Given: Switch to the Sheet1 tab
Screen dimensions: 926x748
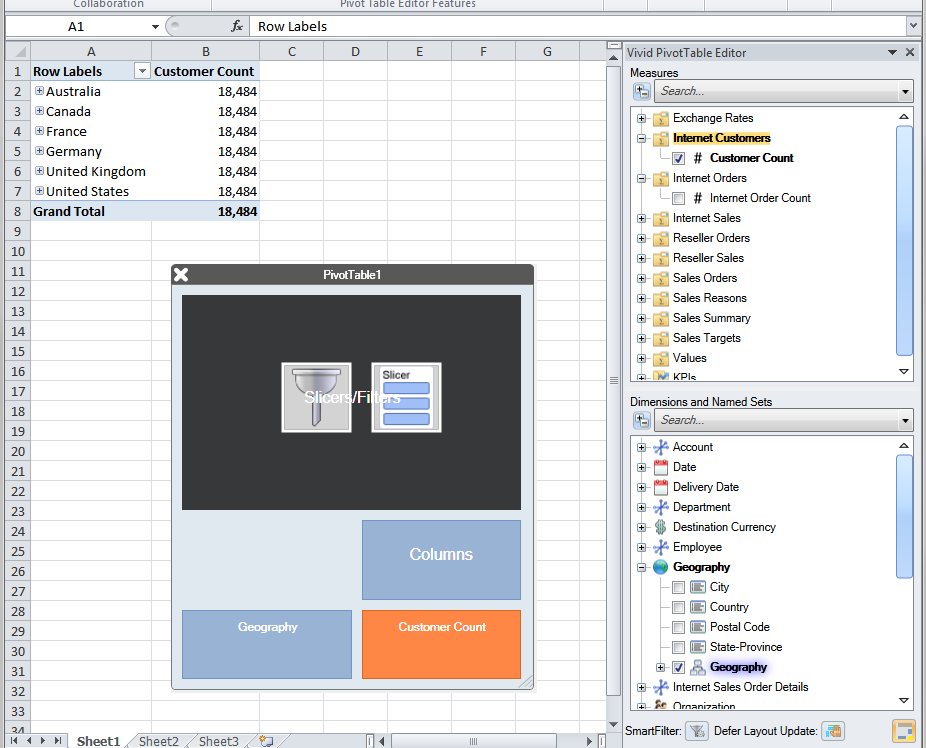Looking at the screenshot, I should (99, 741).
